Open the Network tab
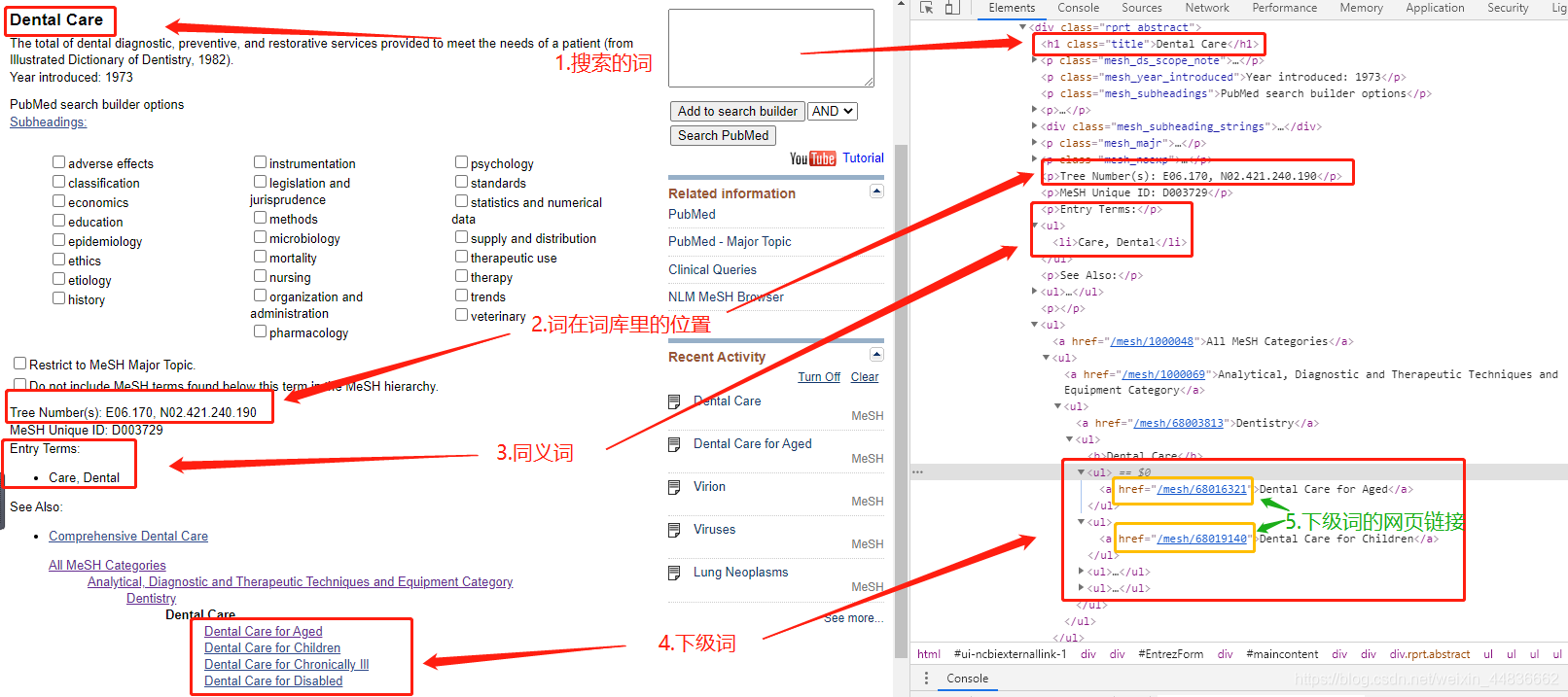The width and height of the screenshot is (1568, 697). (x=1207, y=8)
